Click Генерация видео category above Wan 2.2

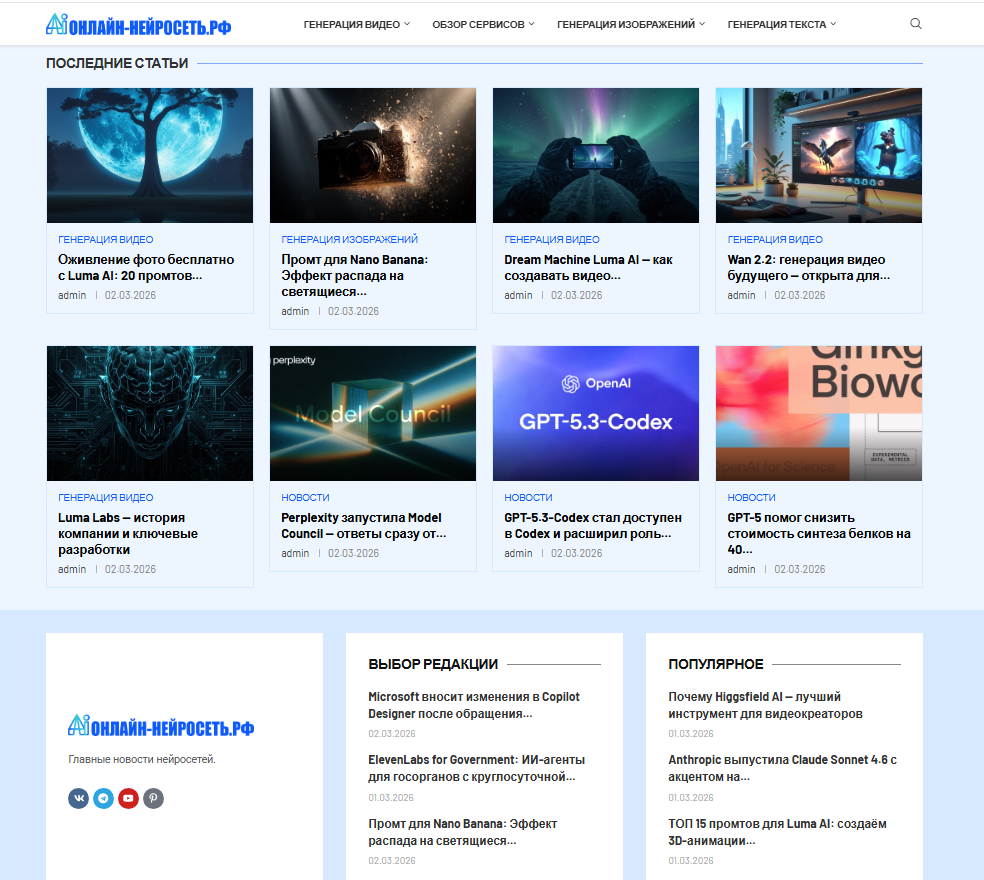click(x=775, y=240)
